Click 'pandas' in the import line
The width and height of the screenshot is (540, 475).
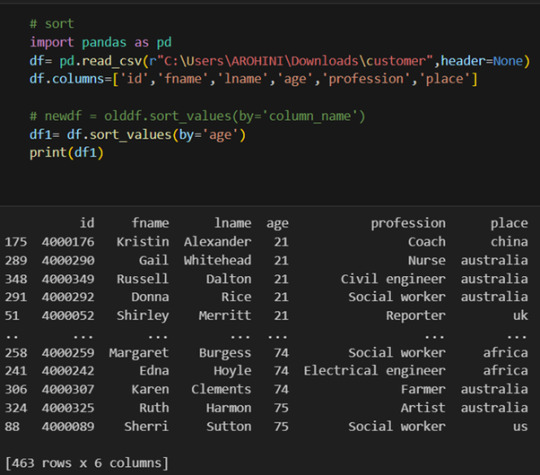104,42
